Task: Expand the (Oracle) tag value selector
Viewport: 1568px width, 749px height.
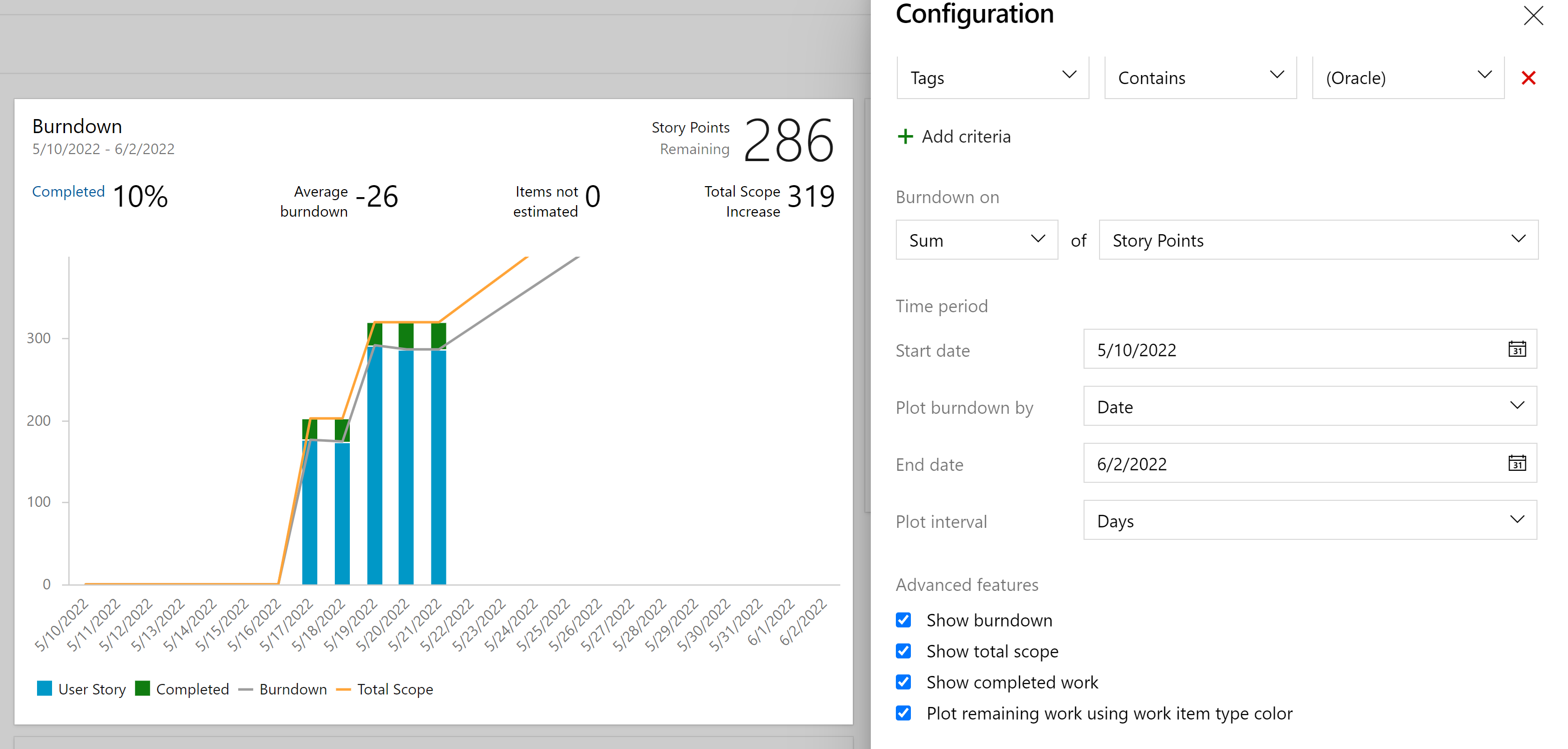Action: point(1407,77)
